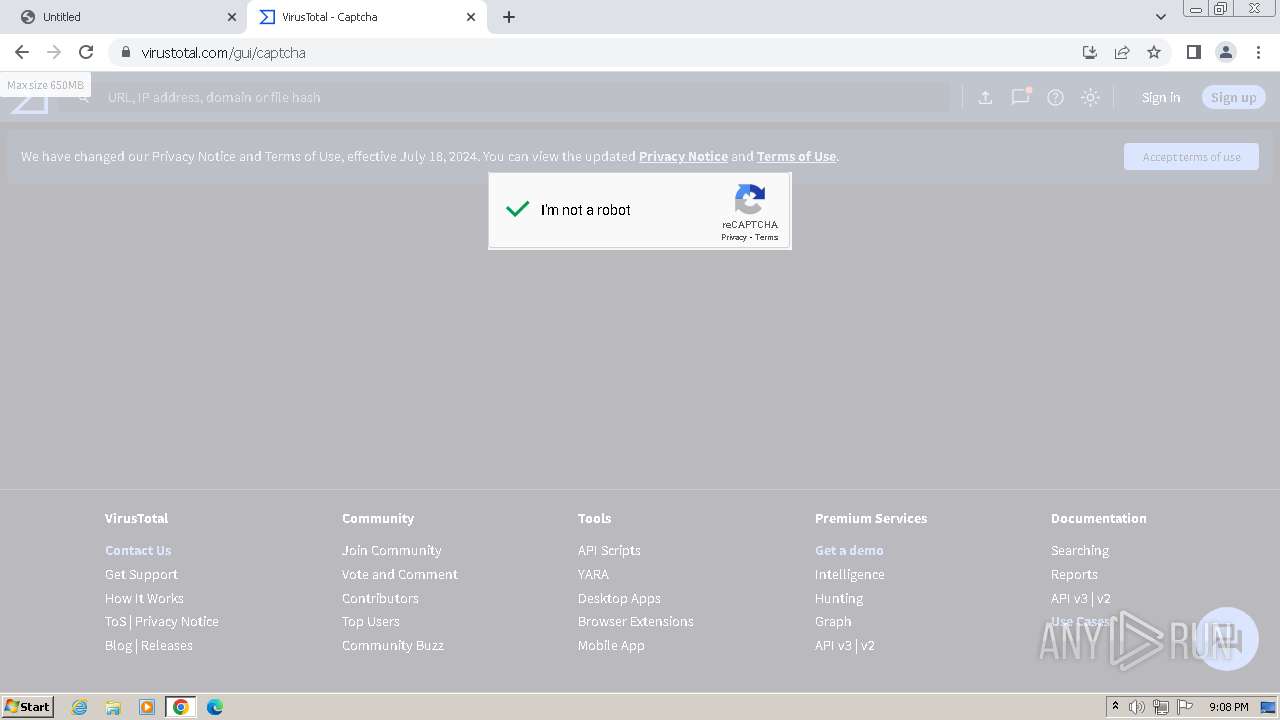Toggle the browser side panel icon
This screenshot has height=720, width=1280.
(x=1193, y=52)
